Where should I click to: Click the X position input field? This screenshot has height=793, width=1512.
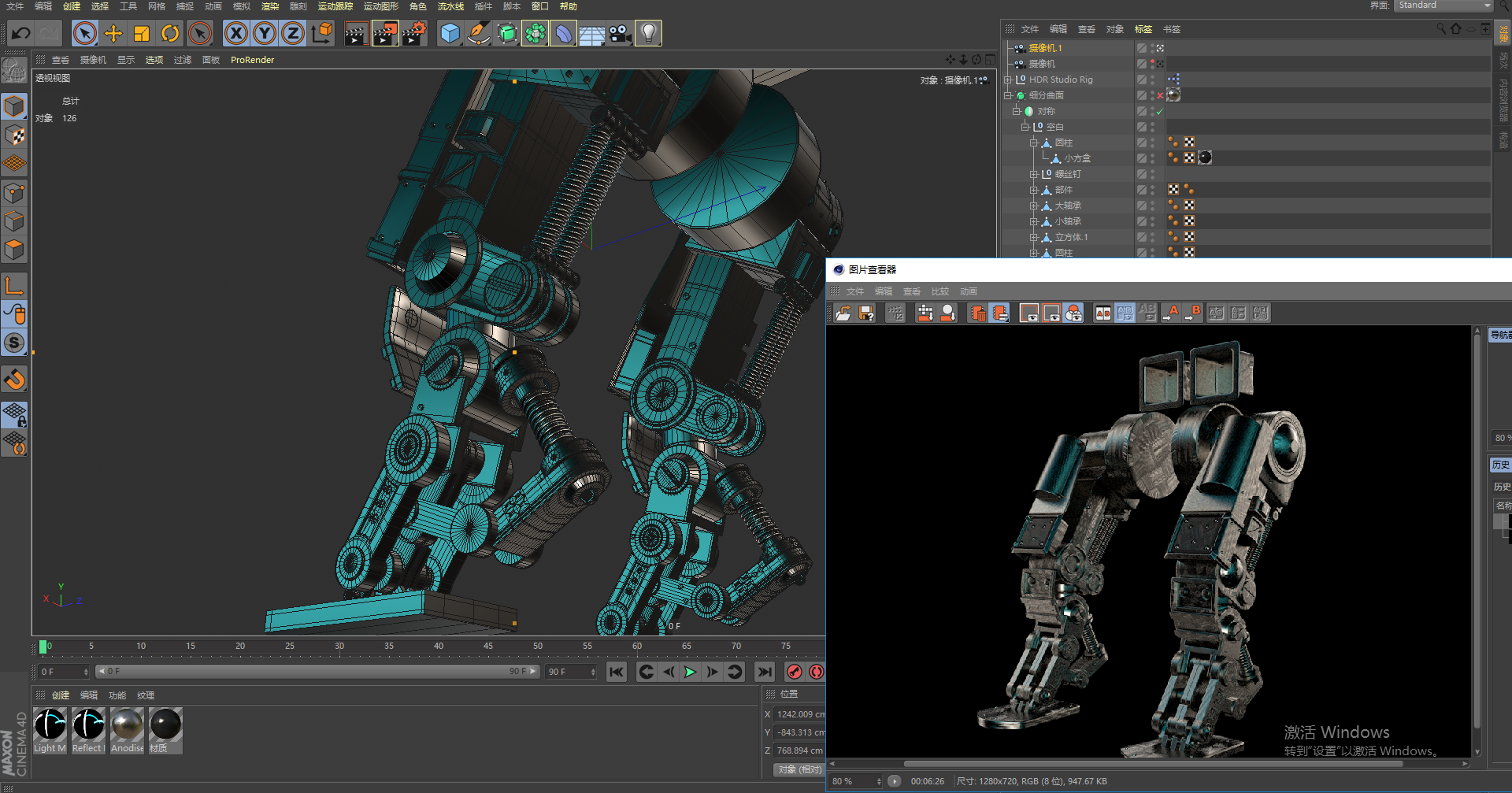coord(799,714)
